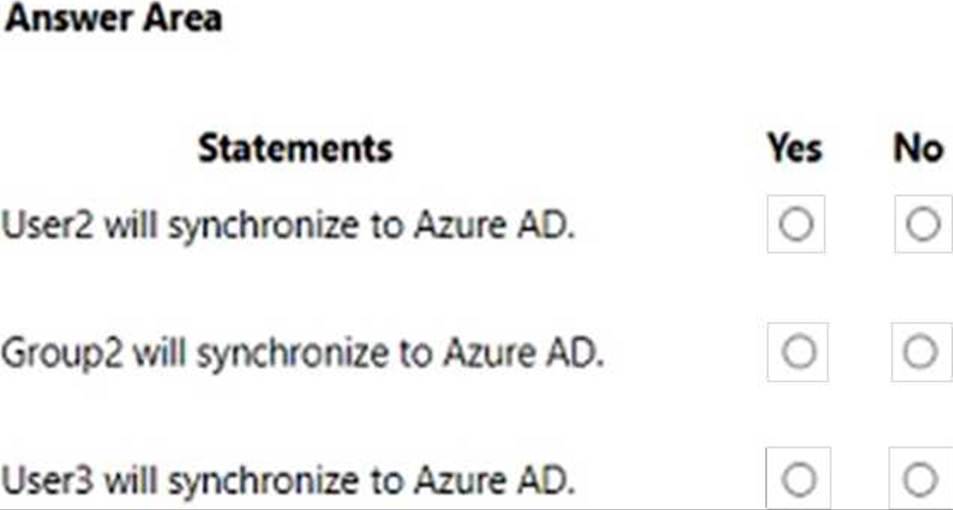953x510 pixels.
Task: Choose the No circle in Group2 row
Action: click(921, 352)
